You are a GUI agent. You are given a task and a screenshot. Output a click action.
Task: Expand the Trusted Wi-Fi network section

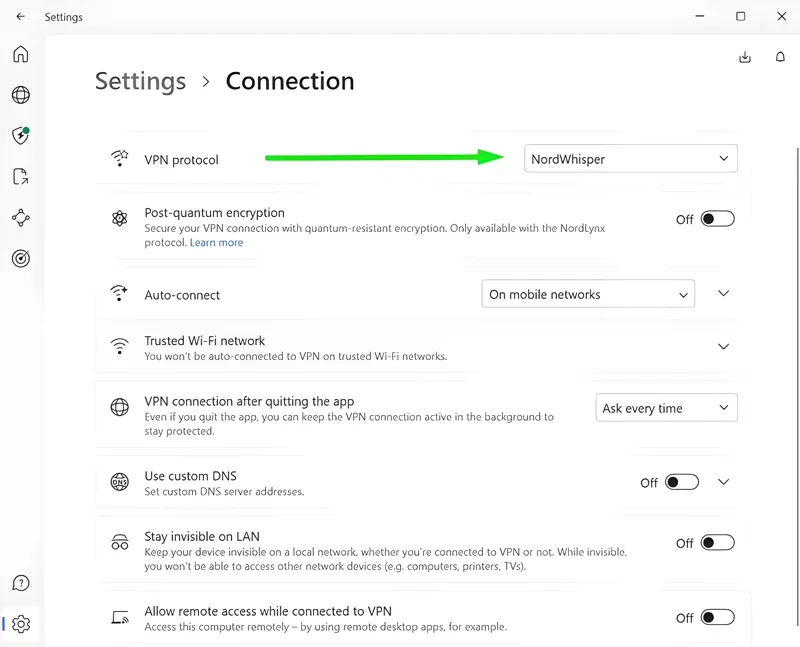(723, 346)
